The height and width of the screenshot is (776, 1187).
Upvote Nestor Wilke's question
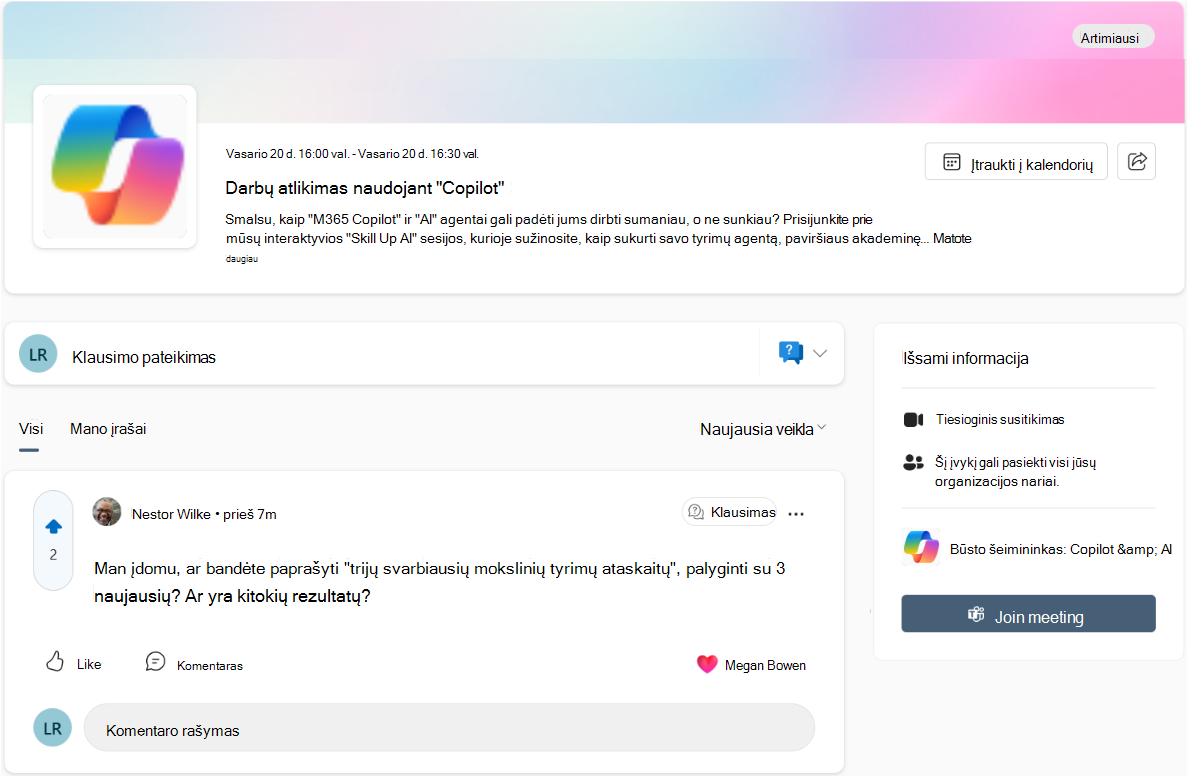53,526
